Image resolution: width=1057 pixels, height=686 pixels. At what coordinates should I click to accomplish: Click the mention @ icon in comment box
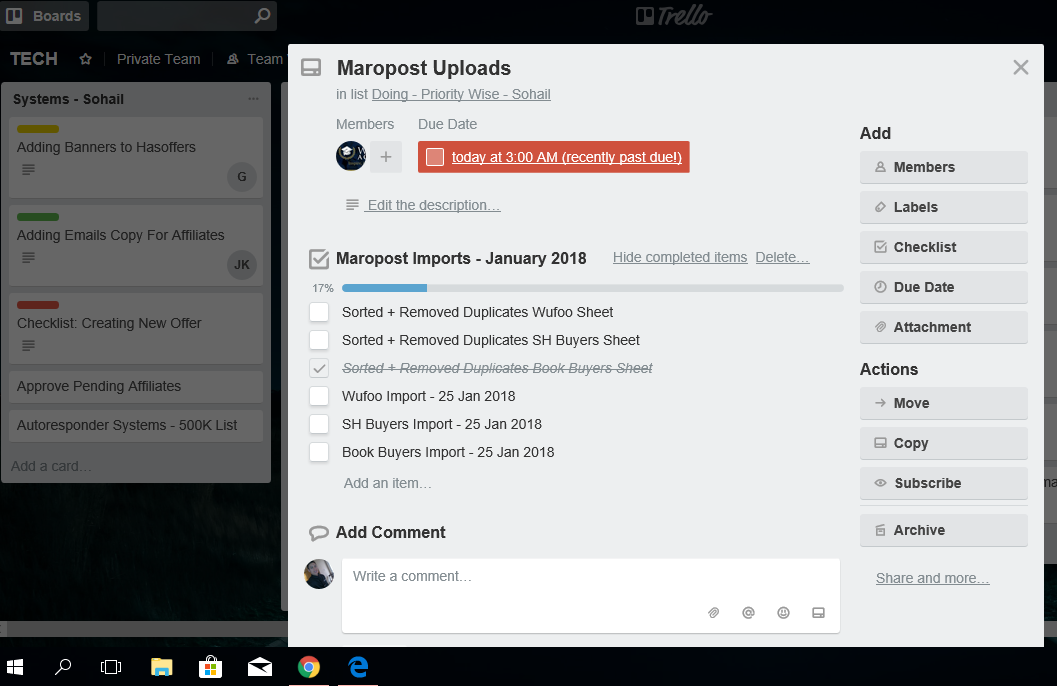click(x=748, y=613)
